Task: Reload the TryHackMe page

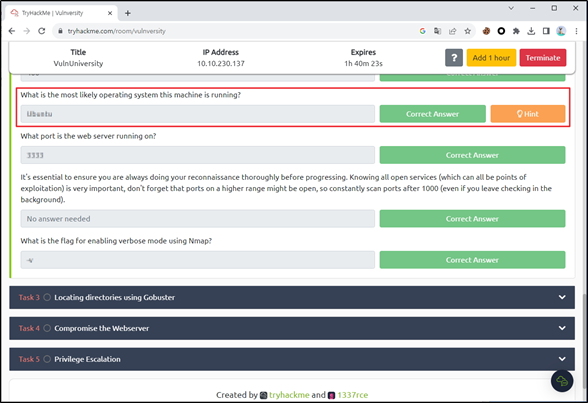Action: coord(41,31)
